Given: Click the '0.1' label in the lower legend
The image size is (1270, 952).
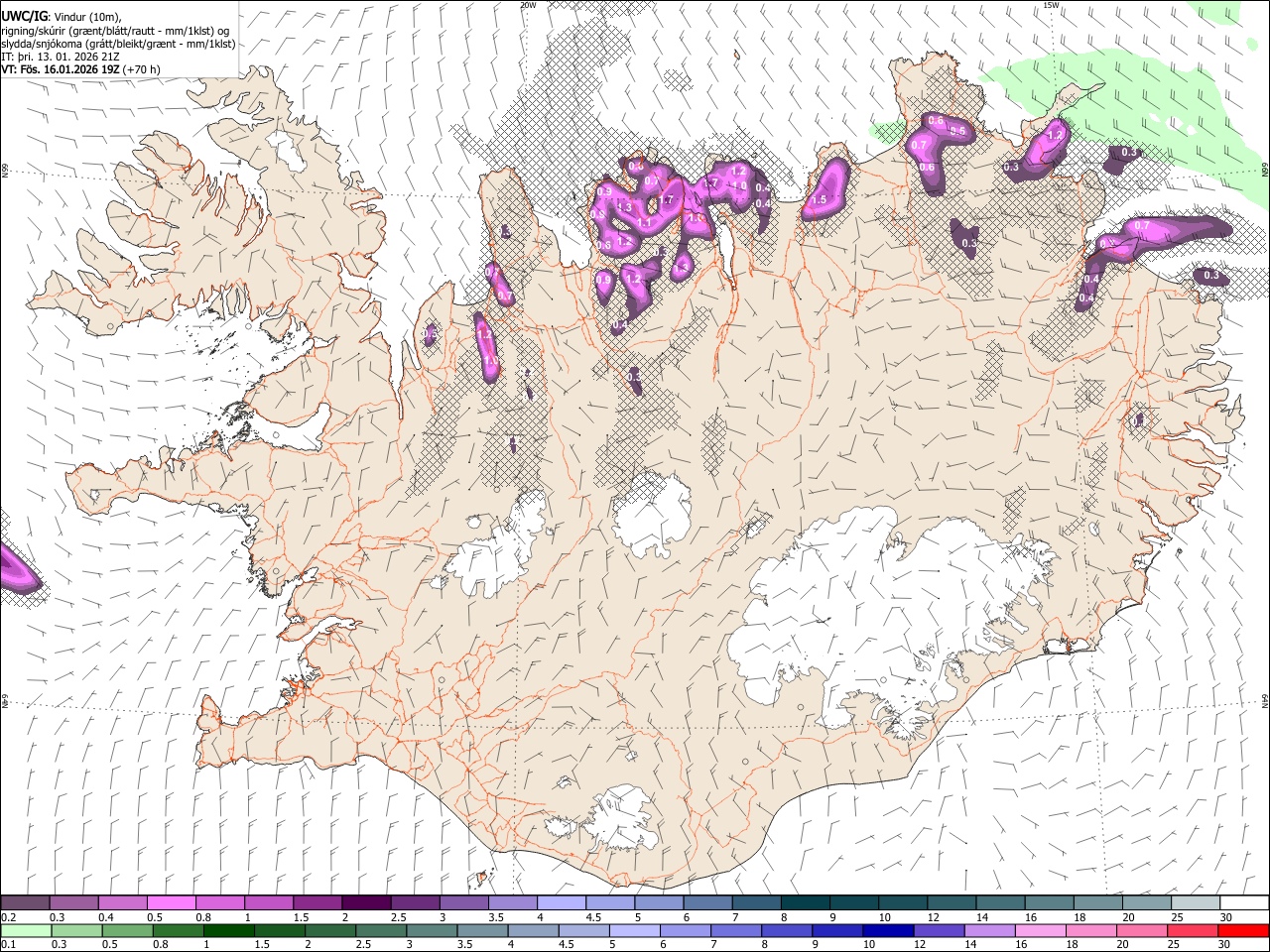Looking at the screenshot, I should (8, 944).
